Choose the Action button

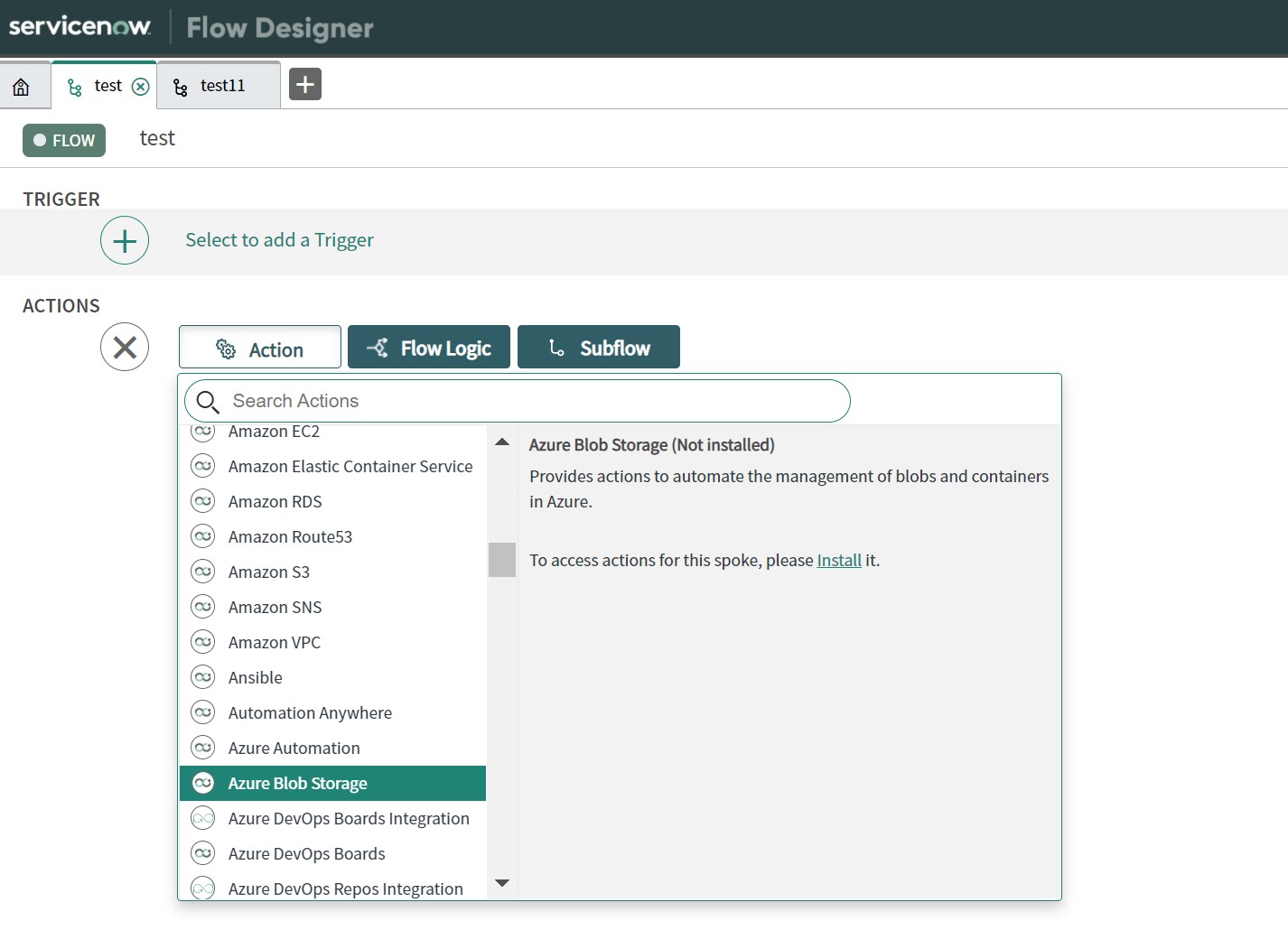(x=260, y=348)
